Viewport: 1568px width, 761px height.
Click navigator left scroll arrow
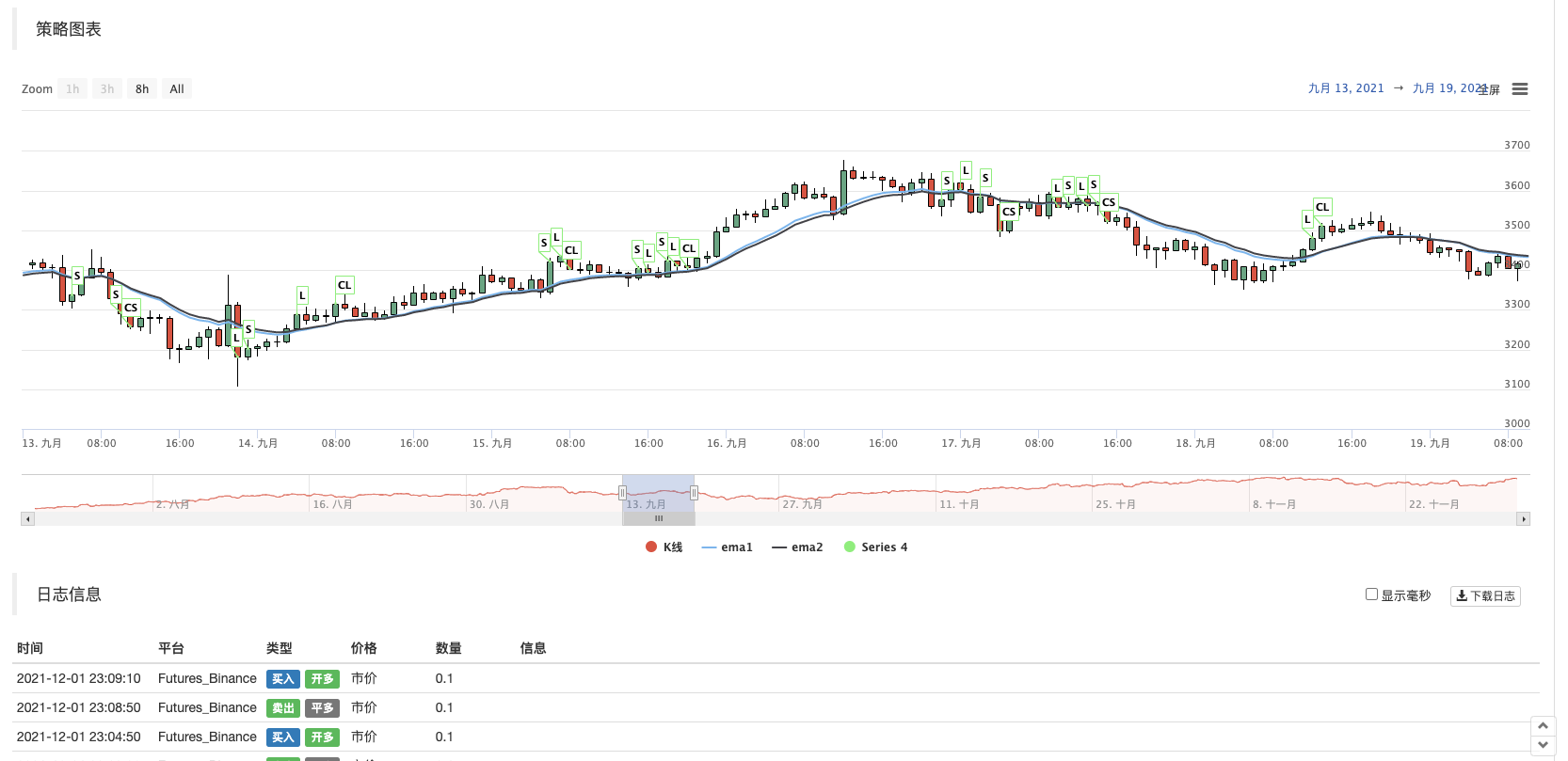28,519
